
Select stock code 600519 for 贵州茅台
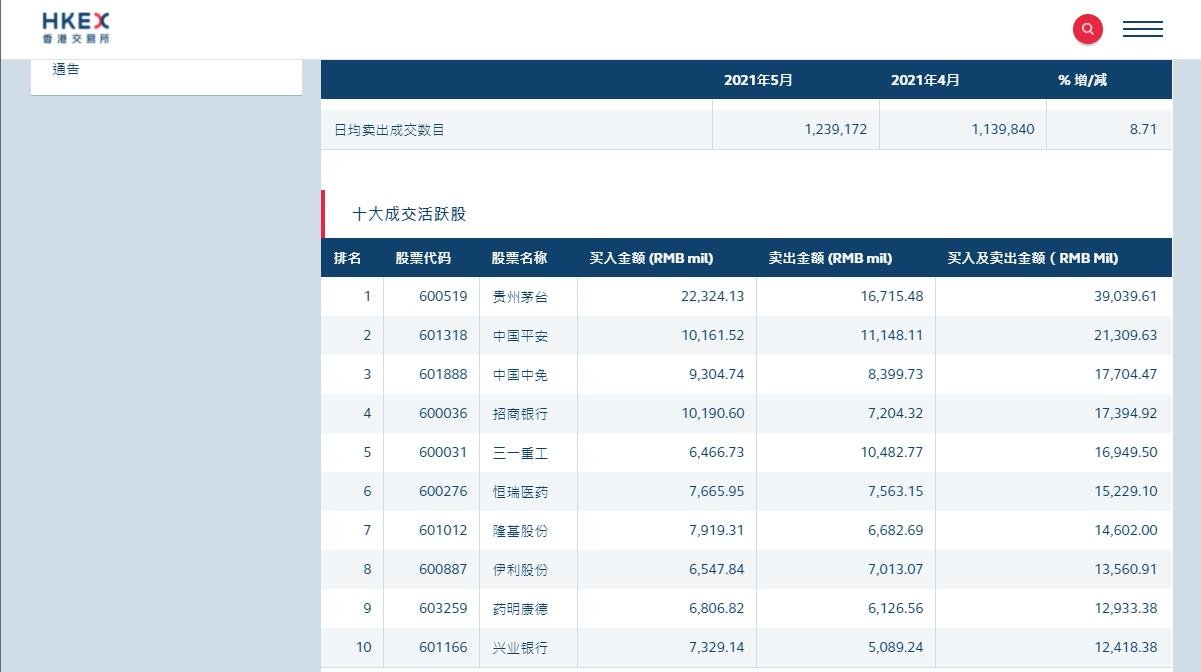click(442, 296)
